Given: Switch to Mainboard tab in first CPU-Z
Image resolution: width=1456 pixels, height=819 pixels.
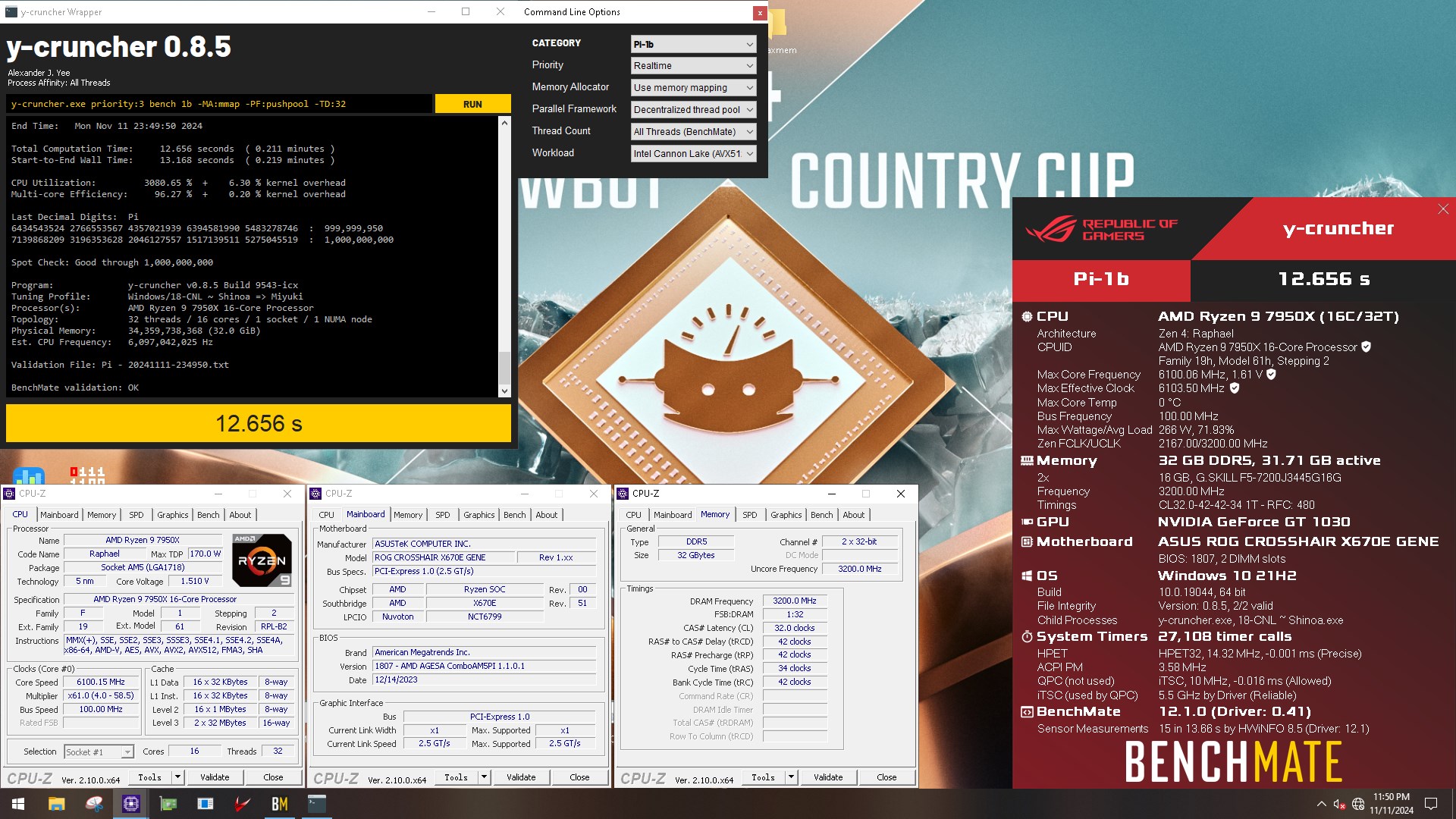Looking at the screenshot, I should (59, 515).
